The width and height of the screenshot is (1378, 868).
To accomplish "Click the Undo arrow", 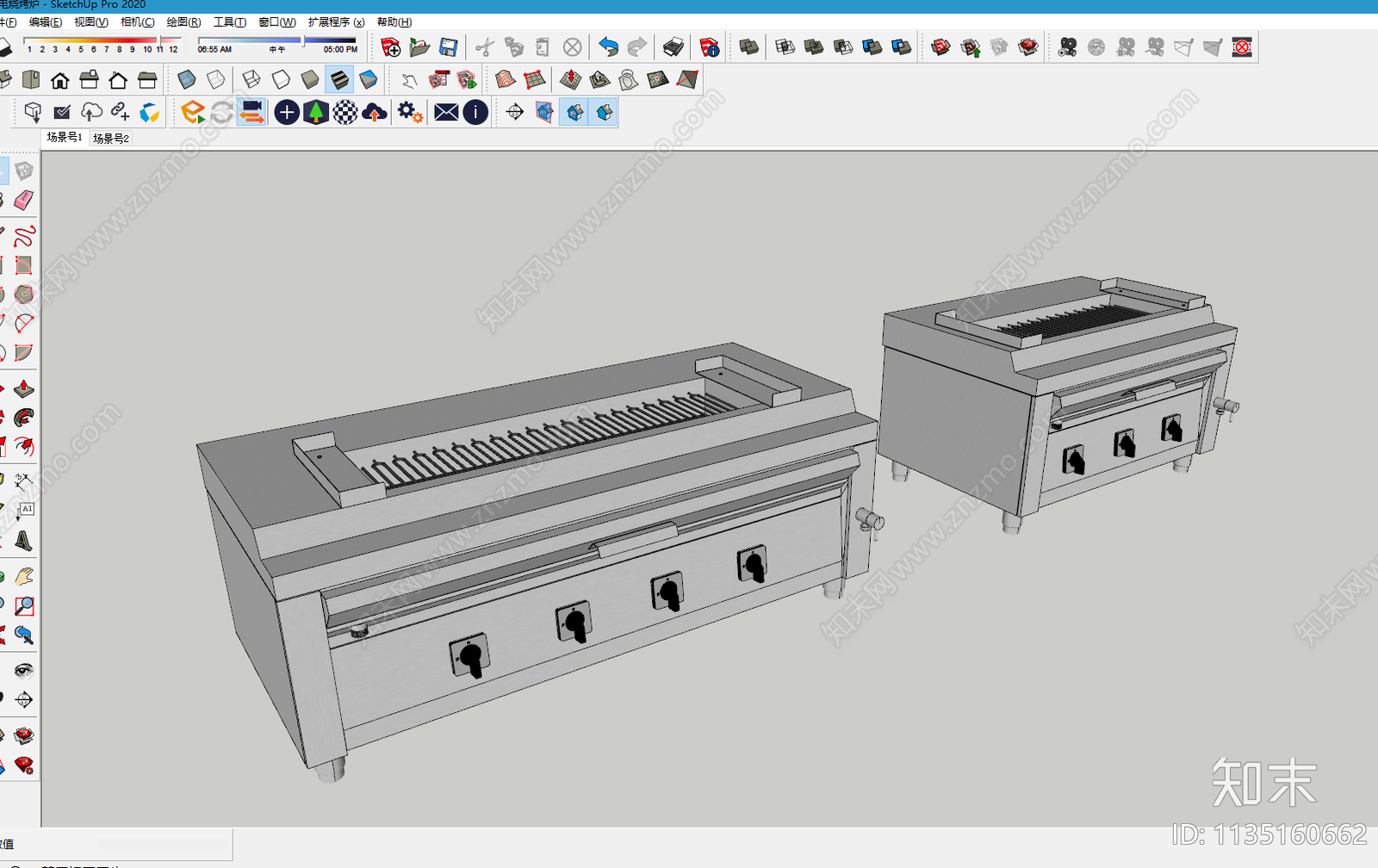I will [608, 47].
